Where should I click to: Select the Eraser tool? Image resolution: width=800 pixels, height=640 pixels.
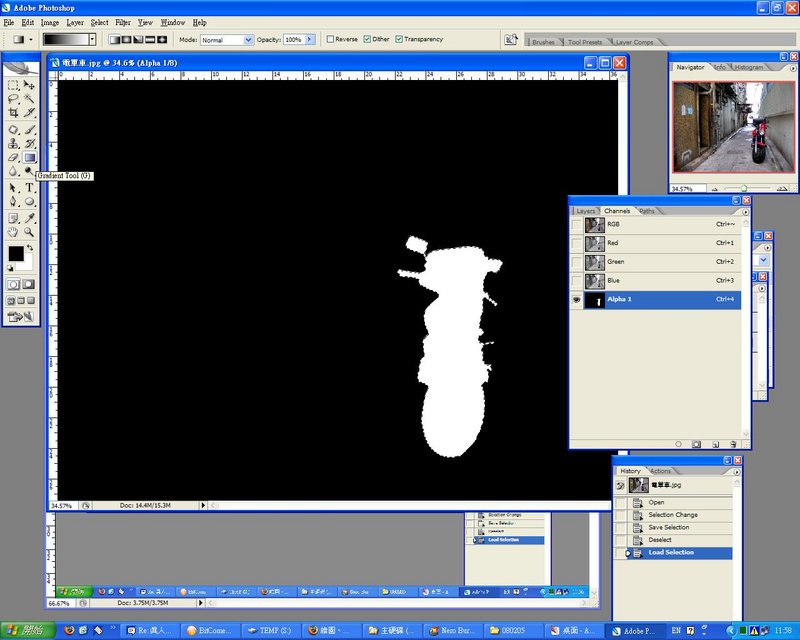pos(13,157)
